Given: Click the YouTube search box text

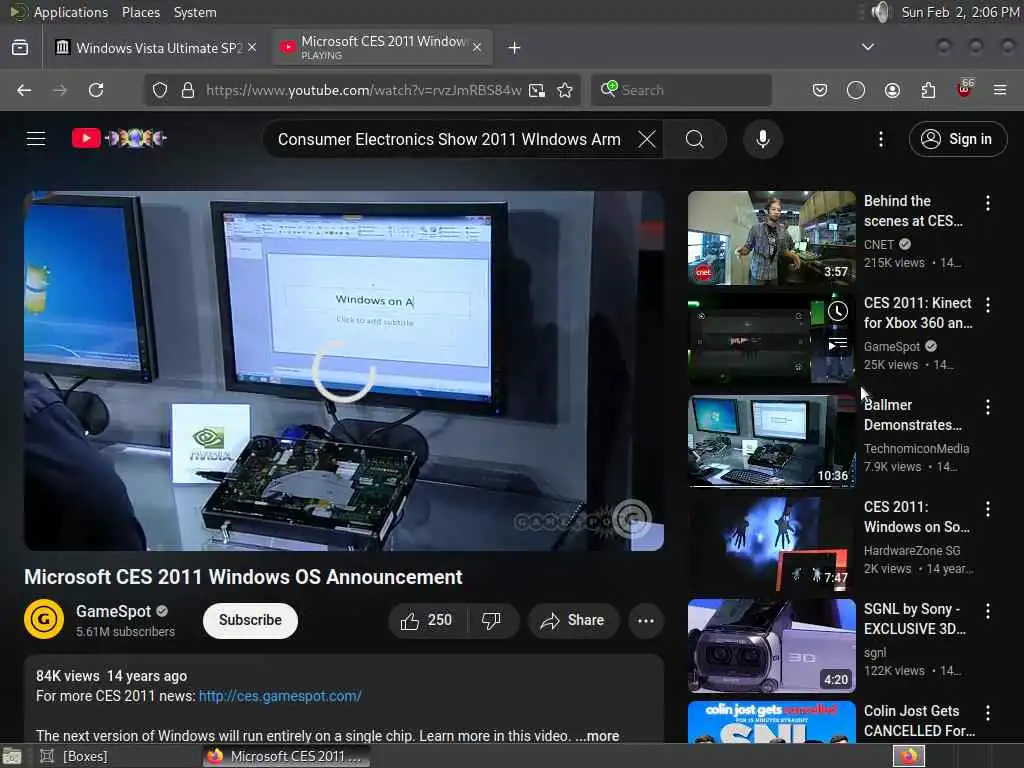Looking at the screenshot, I should (449, 139).
